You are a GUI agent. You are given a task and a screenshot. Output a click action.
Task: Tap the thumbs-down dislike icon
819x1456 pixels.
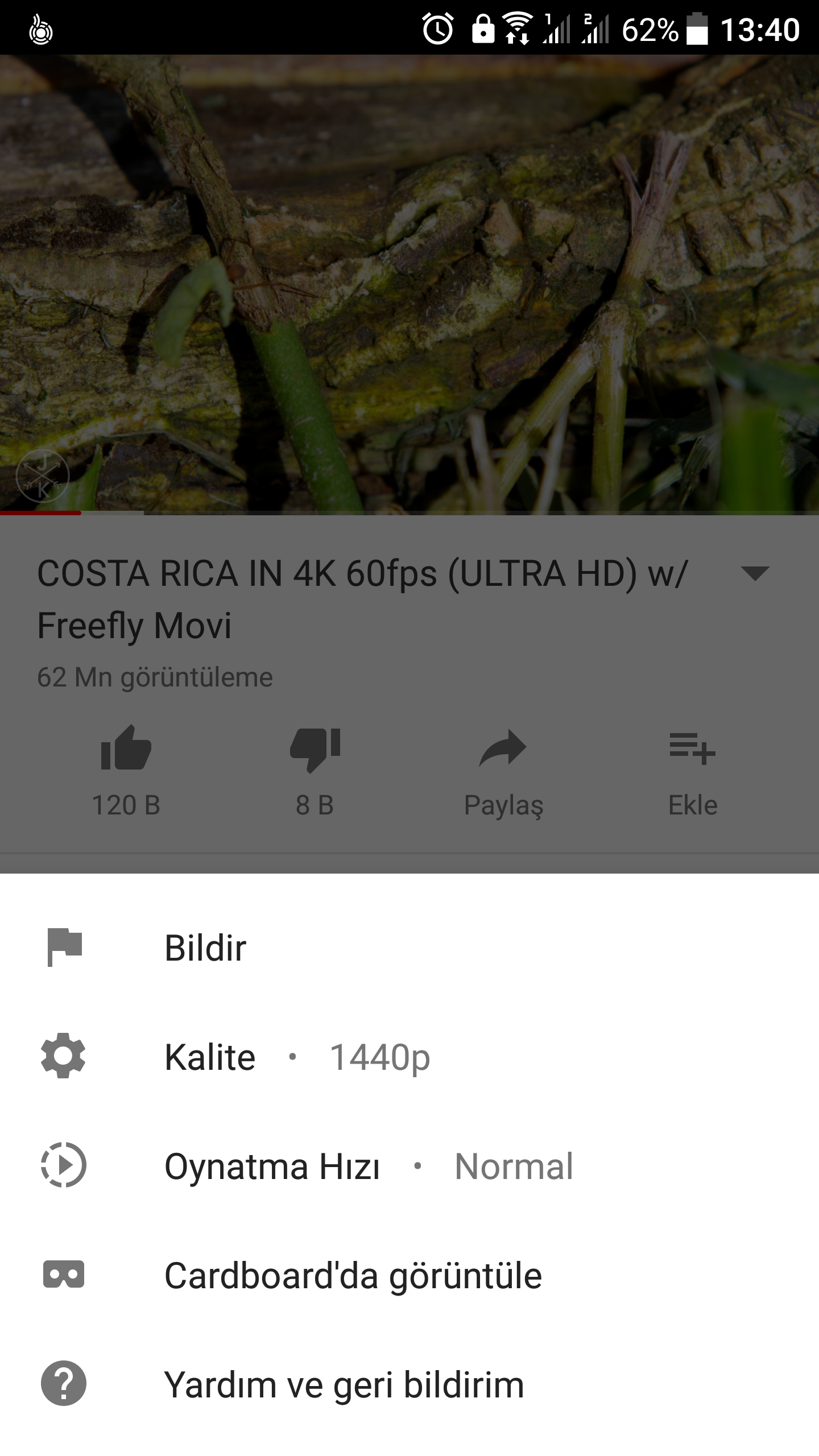[315, 750]
